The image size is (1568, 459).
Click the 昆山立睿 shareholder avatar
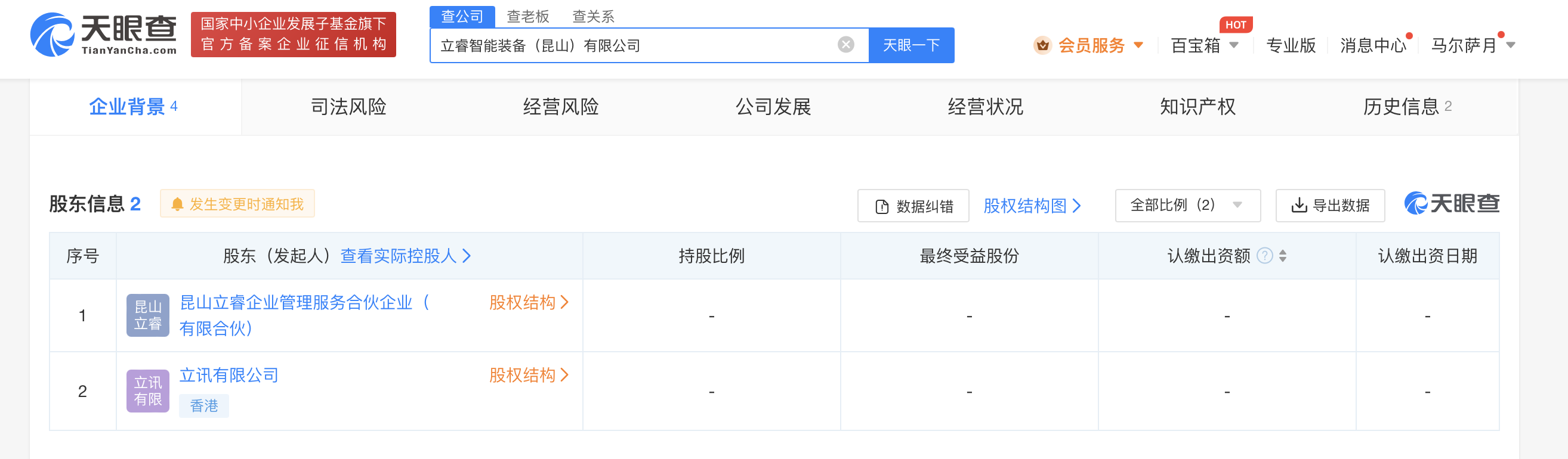(x=148, y=315)
